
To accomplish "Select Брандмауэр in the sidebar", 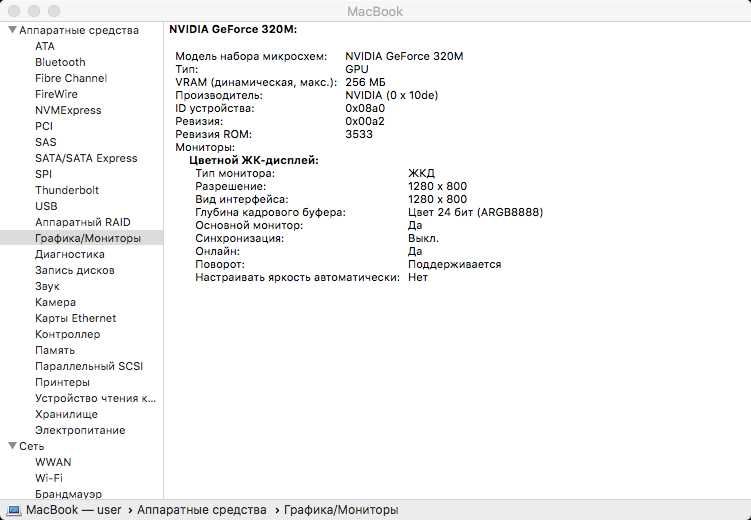I will click(x=68, y=494).
